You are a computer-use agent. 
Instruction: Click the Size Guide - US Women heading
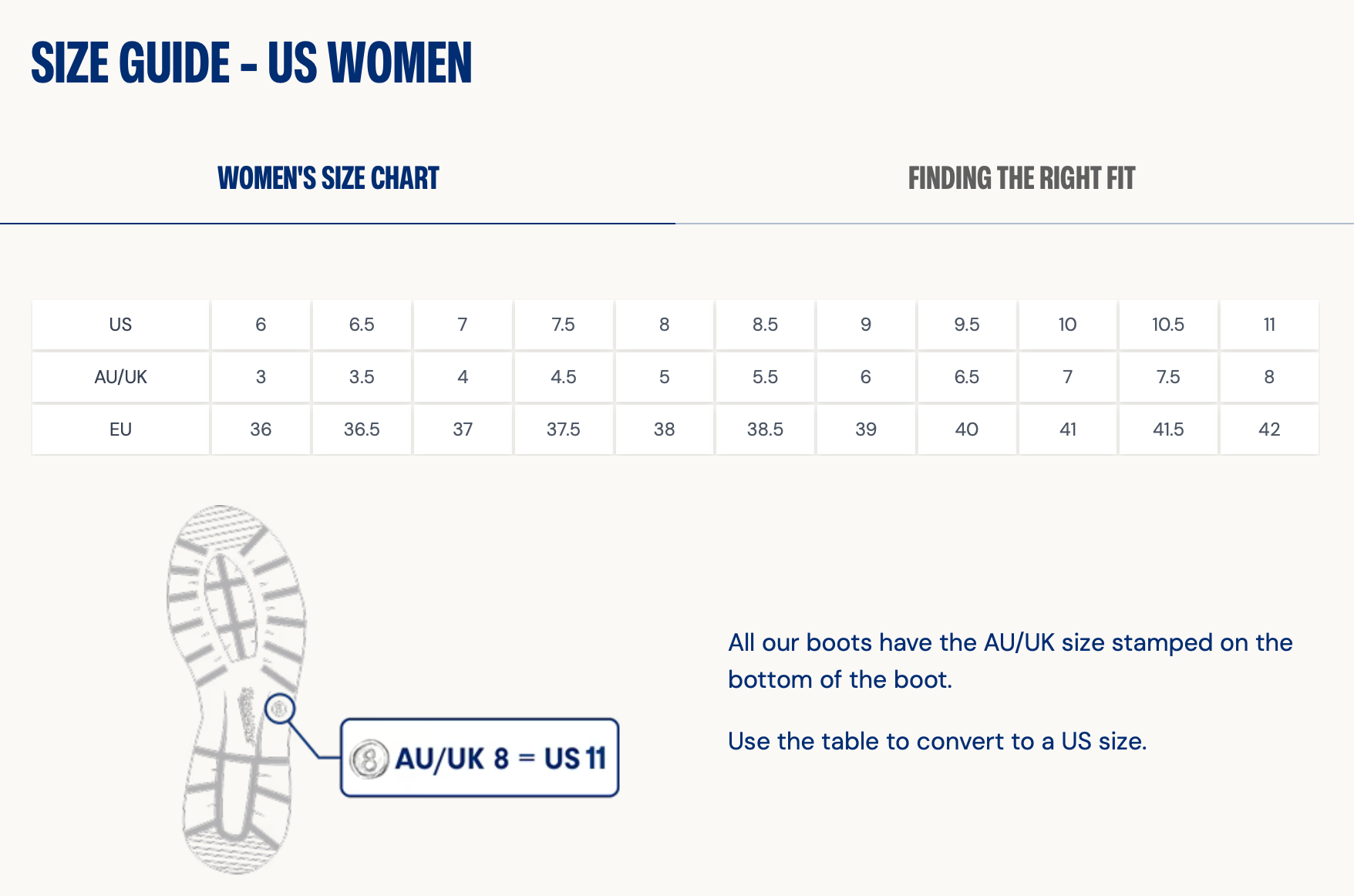tap(251, 63)
